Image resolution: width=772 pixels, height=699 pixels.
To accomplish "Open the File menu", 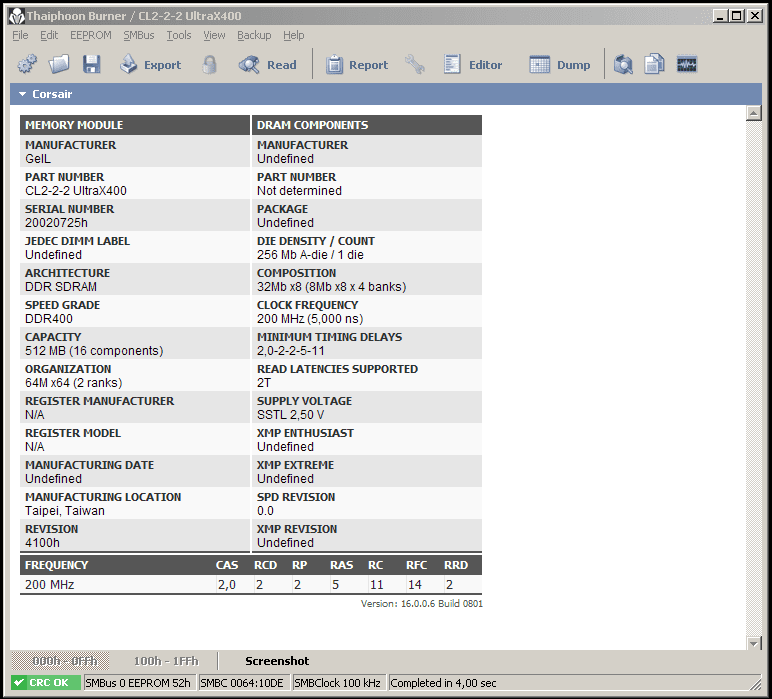I will (20, 35).
